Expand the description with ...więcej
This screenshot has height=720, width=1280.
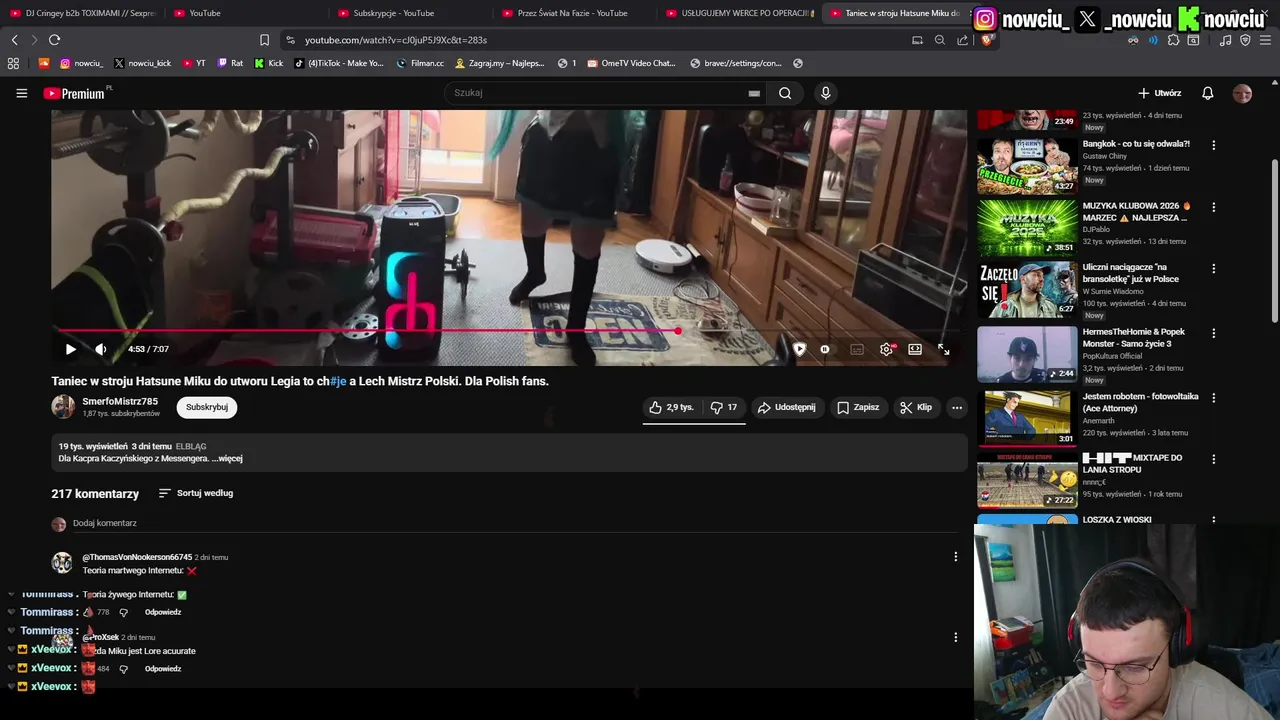click(227, 458)
